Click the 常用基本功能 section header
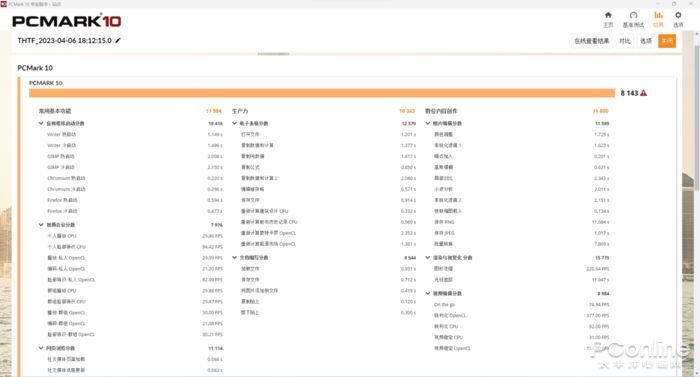The image size is (700, 377). 55,111
